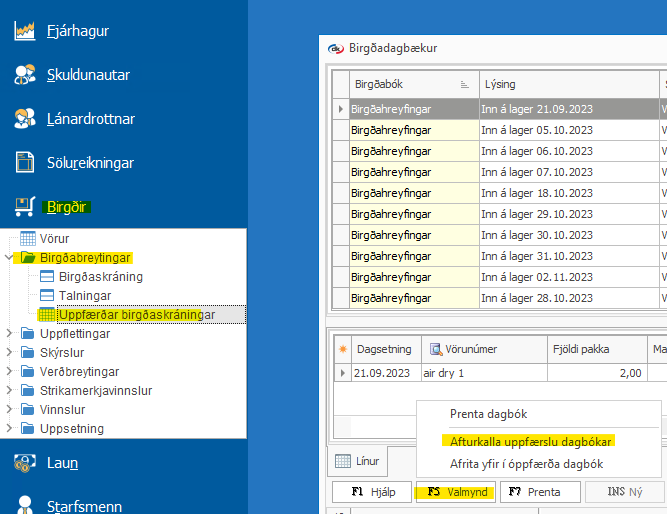Open Talningar under Birgðabreytingar

[x=85, y=296]
